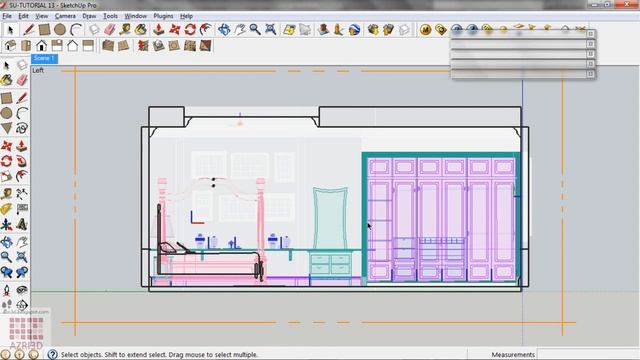Choose the Circle tool in the top toolbar
Screen dimensions: 640x360
[60, 30]
